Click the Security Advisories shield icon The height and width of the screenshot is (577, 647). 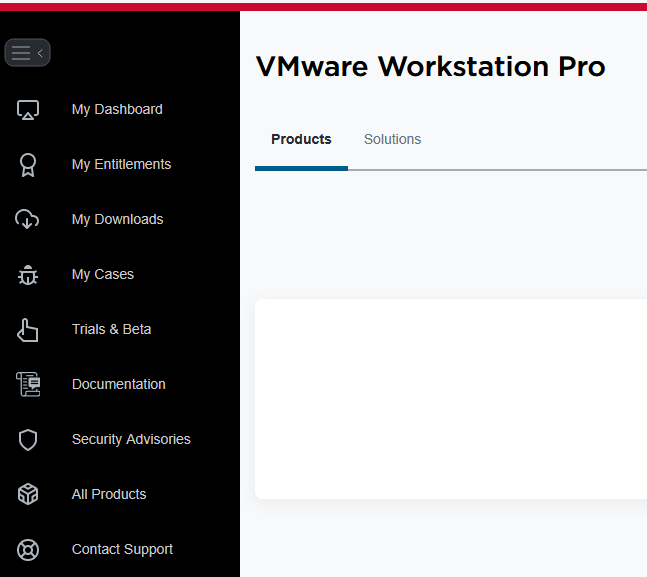click(28, 440)
